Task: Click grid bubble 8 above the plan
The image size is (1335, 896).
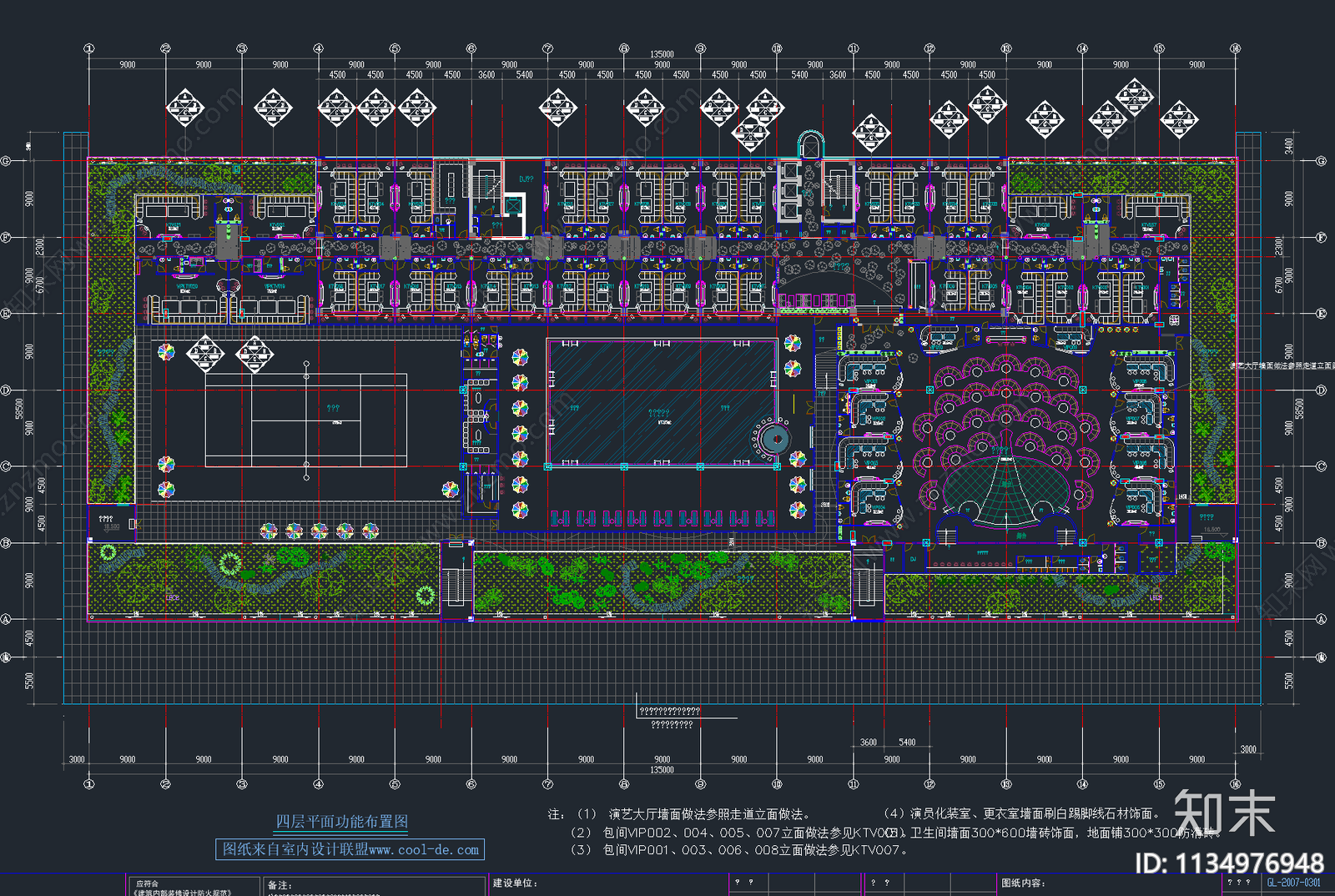Action: (x=624, y=48)
